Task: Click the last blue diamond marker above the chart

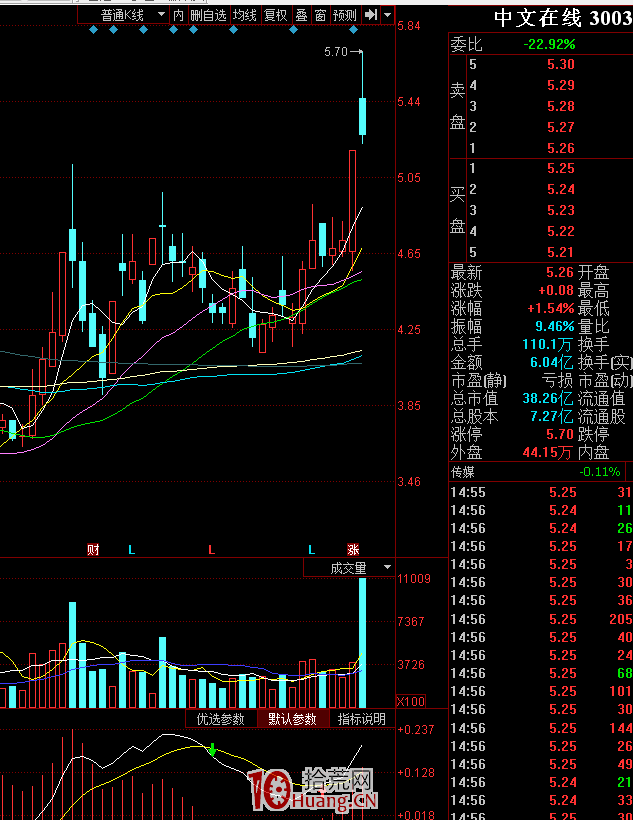Action: coord(354,30)
